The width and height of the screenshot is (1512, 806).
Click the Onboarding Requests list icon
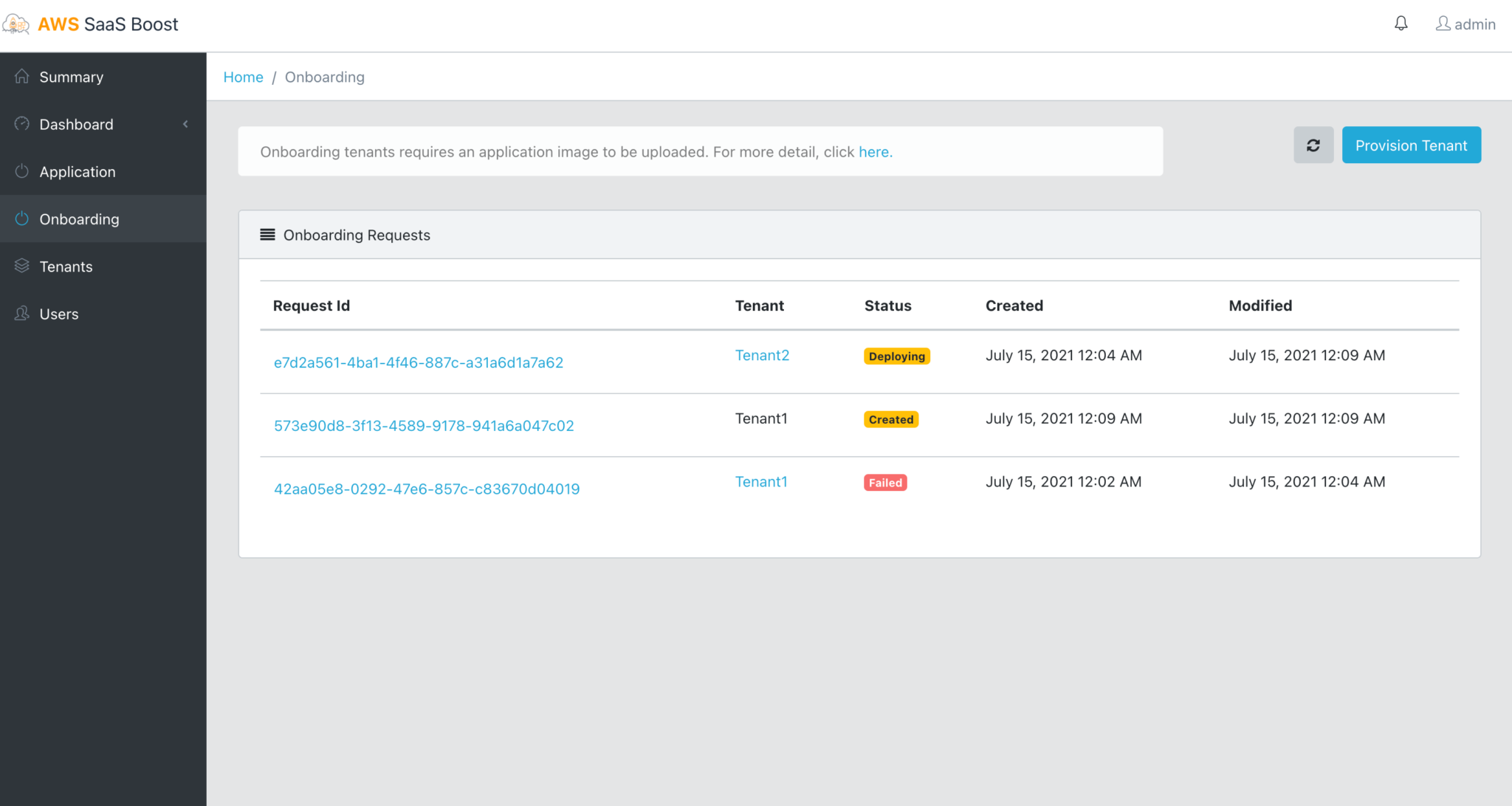point(267,235)
